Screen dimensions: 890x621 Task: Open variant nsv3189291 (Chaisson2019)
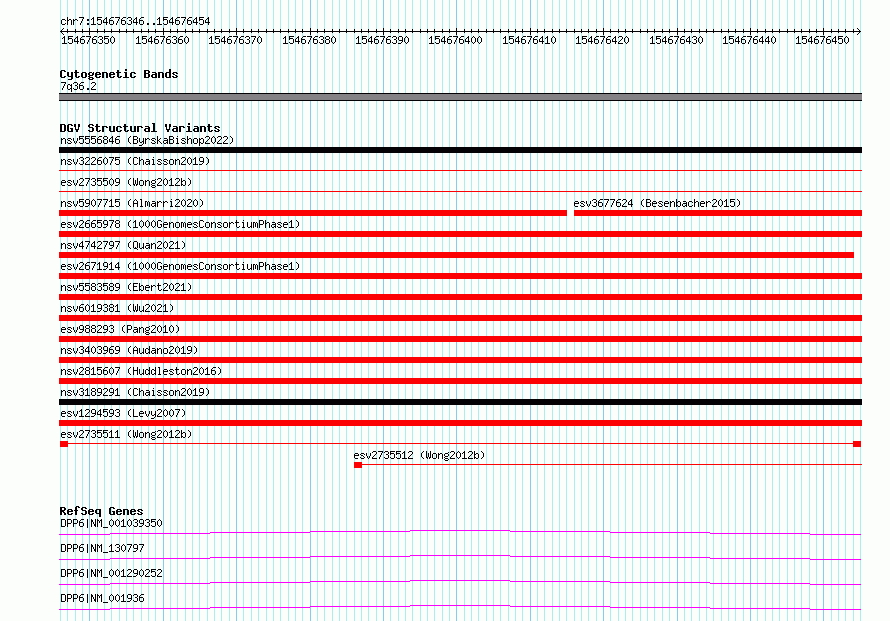point(135,392)
